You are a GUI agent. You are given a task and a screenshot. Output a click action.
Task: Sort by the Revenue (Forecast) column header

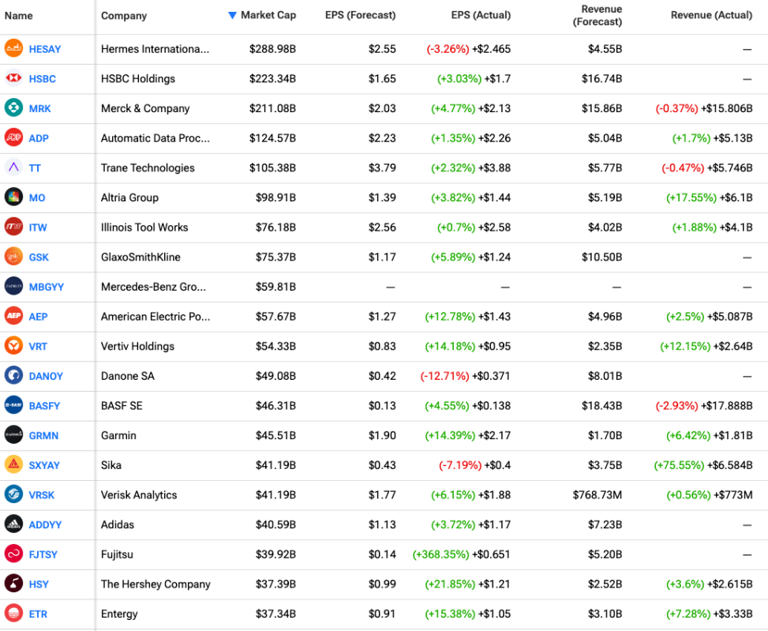click(598, 15)
